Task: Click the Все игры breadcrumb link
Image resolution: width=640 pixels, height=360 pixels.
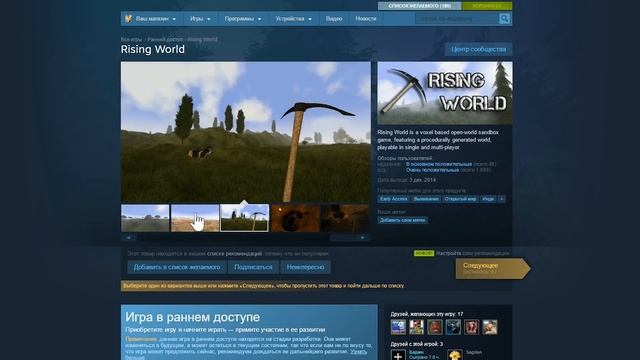Action: [131, 40]
